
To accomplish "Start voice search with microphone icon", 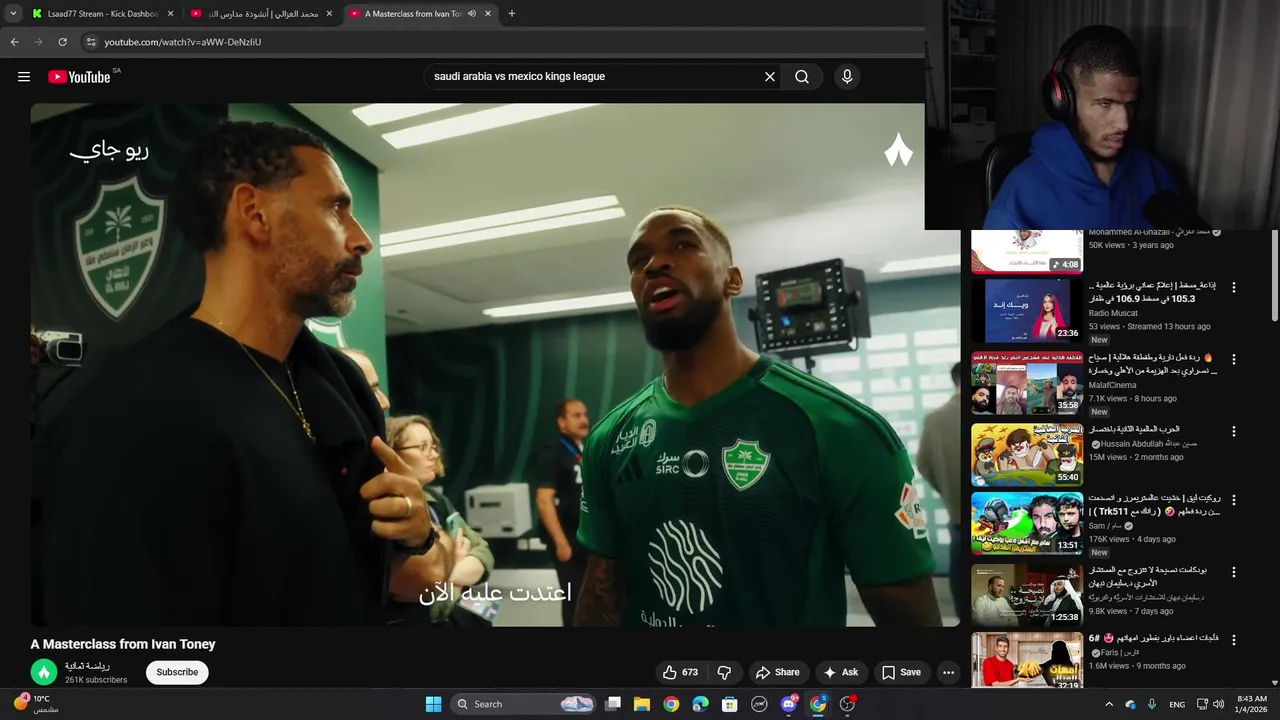I will point(847,77).
